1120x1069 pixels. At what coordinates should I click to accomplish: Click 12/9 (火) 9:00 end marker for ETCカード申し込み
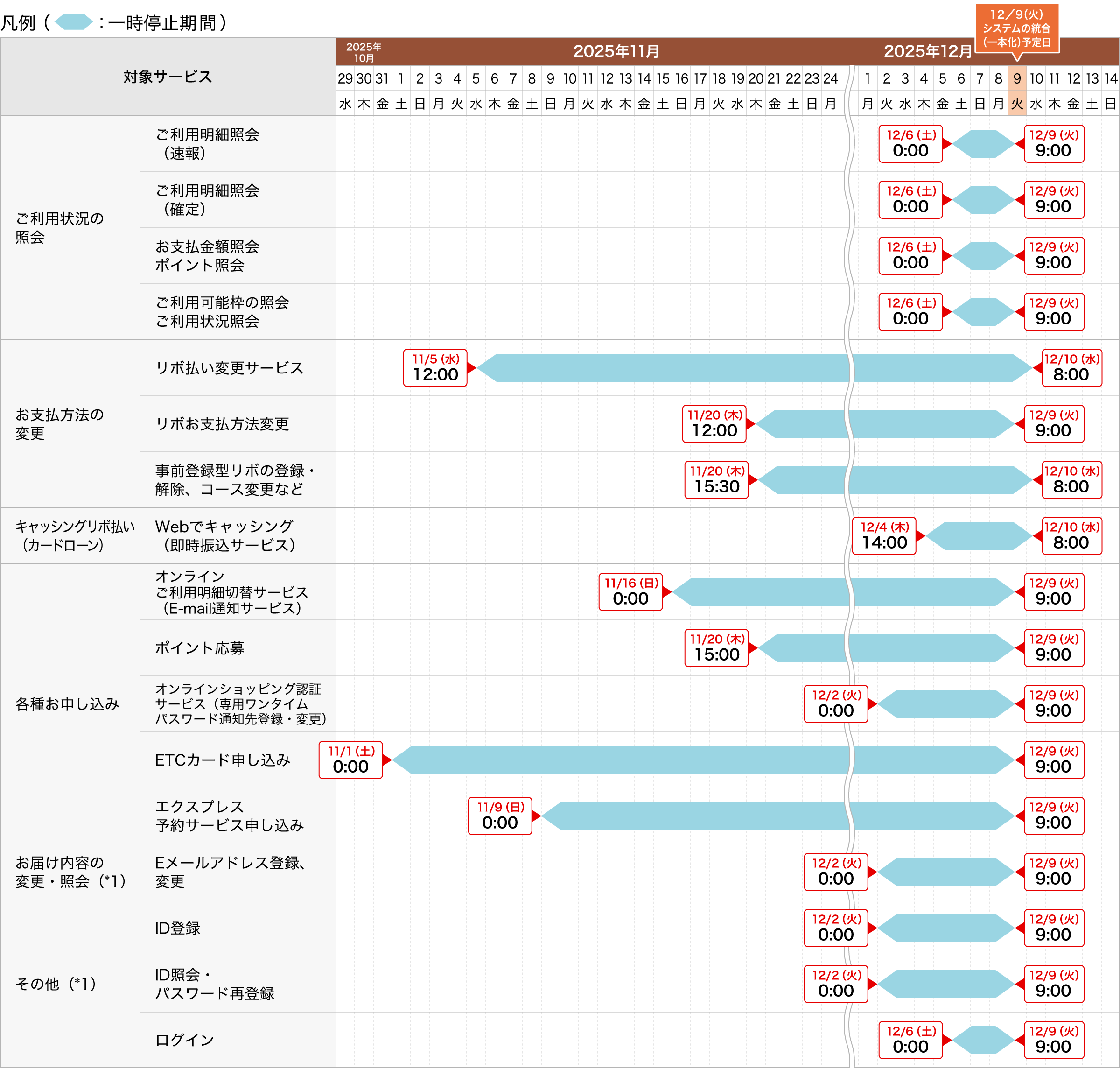point(1054,760)
